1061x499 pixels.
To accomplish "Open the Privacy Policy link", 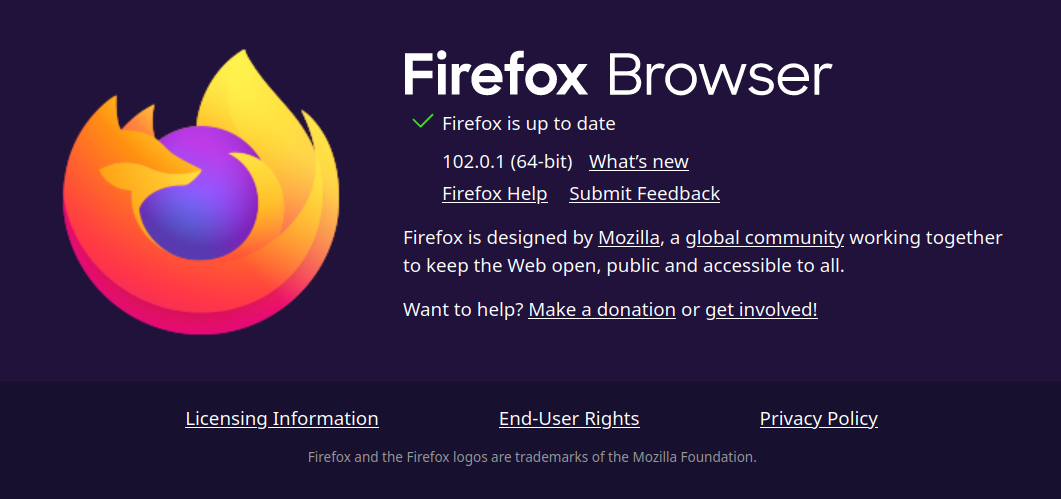I will click(x=819, y=418).
